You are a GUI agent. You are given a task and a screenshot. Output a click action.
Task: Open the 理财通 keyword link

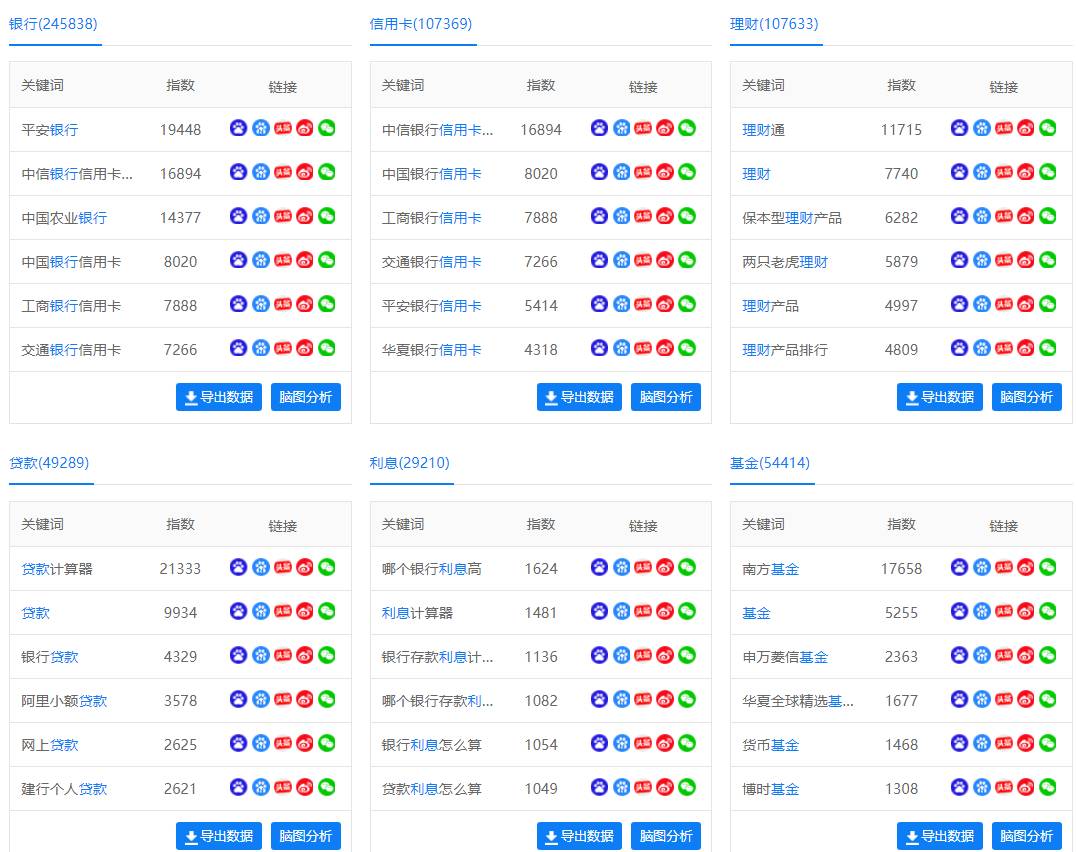[763, 130]
